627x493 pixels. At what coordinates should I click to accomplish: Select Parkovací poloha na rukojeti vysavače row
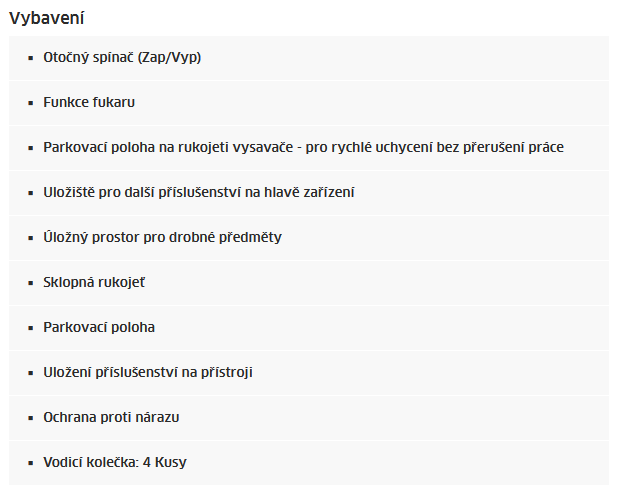309,148
